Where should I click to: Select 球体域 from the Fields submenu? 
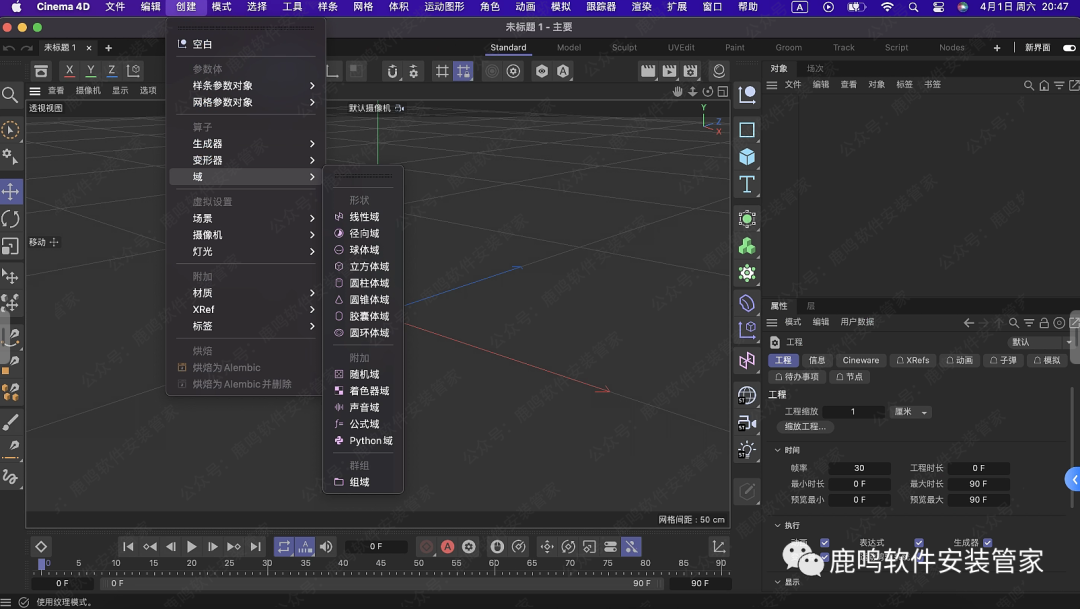point(363,249)
